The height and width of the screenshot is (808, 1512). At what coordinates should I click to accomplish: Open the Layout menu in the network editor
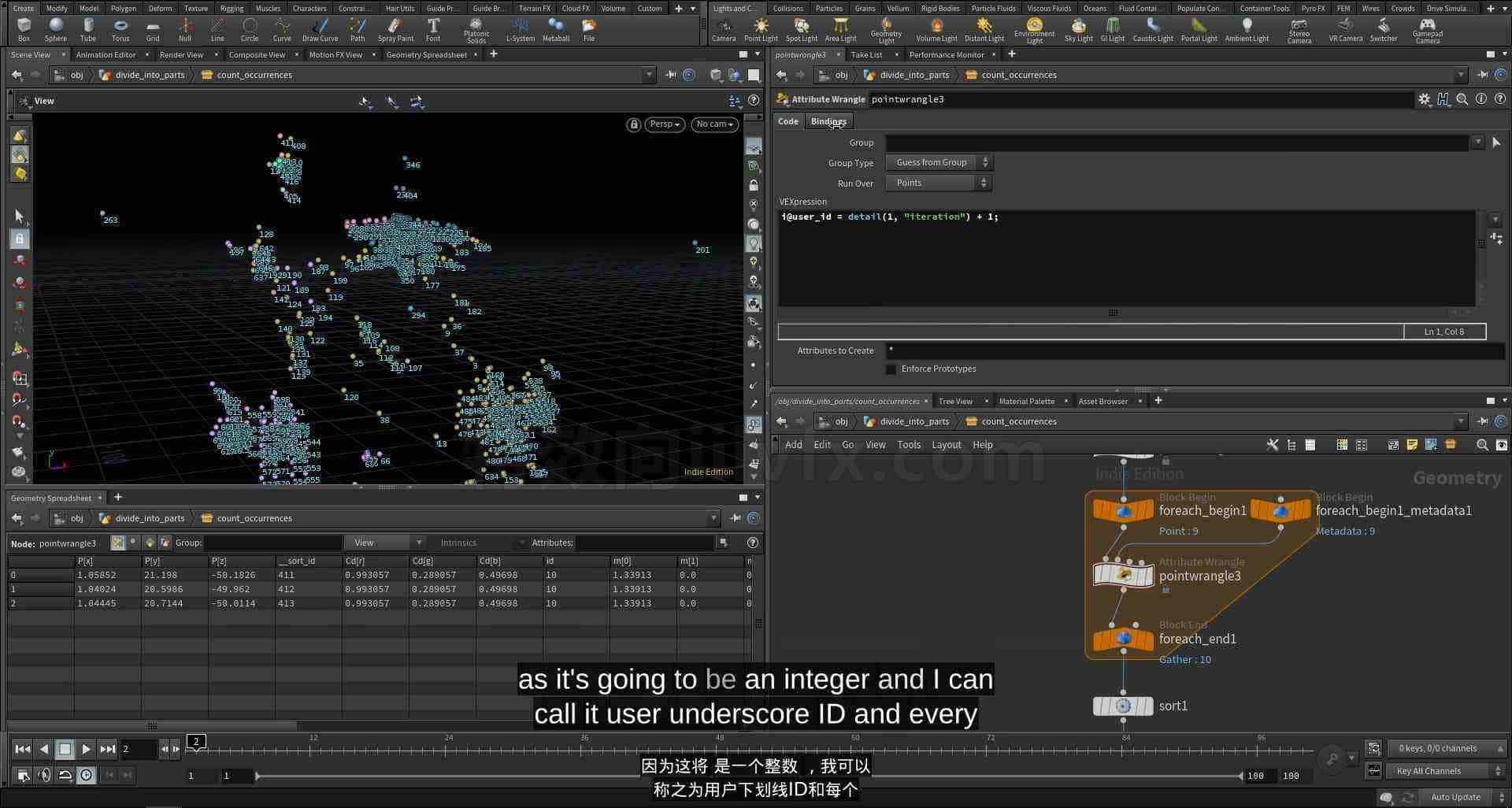pyautogui.click(x=946, y=445)
